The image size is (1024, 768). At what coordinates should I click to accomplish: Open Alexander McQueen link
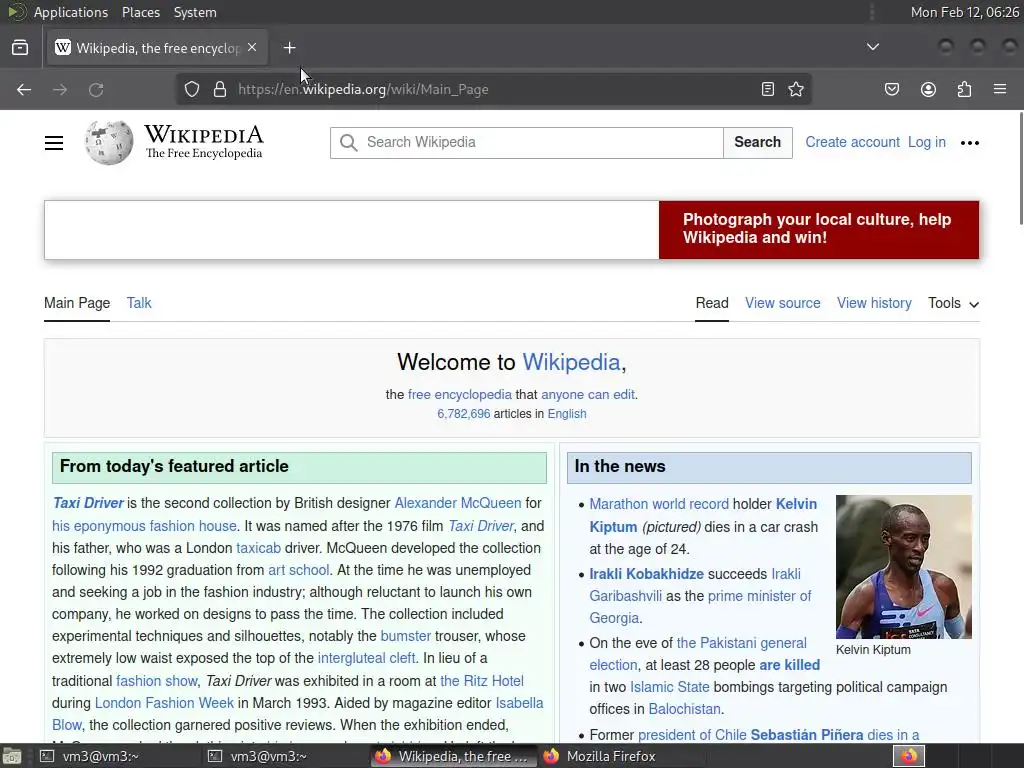coord(458,503)
